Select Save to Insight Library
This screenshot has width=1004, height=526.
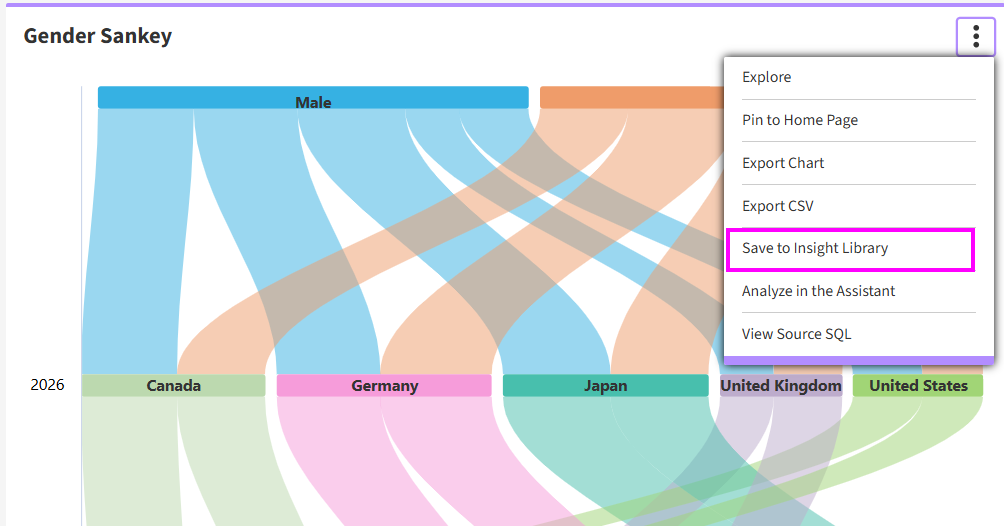point(814,248)
